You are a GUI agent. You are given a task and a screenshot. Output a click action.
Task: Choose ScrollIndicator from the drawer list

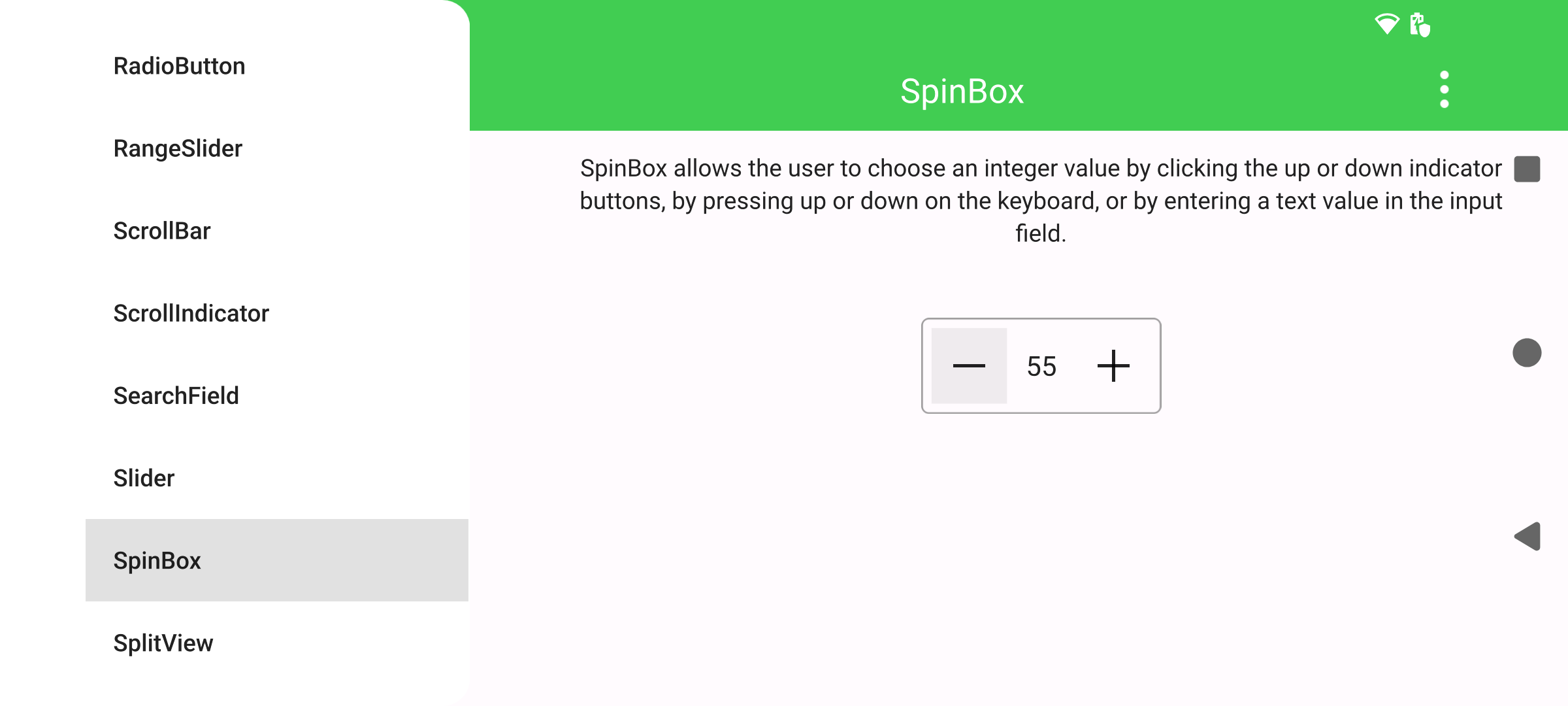point(191,313)
